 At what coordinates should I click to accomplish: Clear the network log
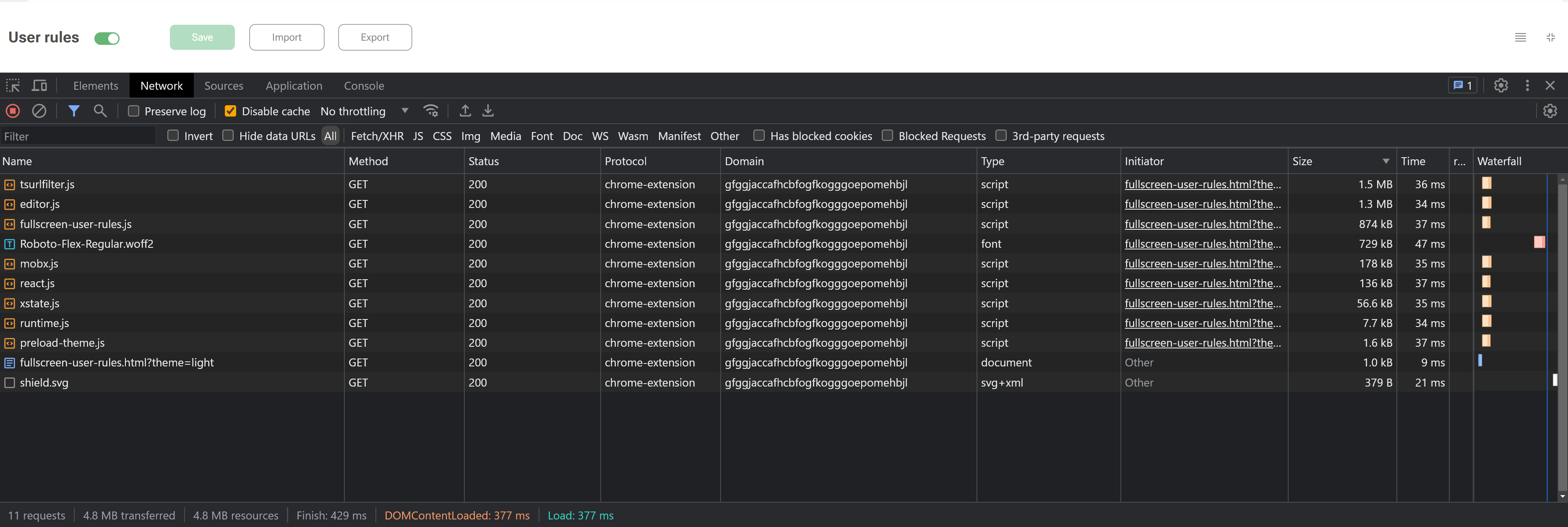[x=39, y=111]
